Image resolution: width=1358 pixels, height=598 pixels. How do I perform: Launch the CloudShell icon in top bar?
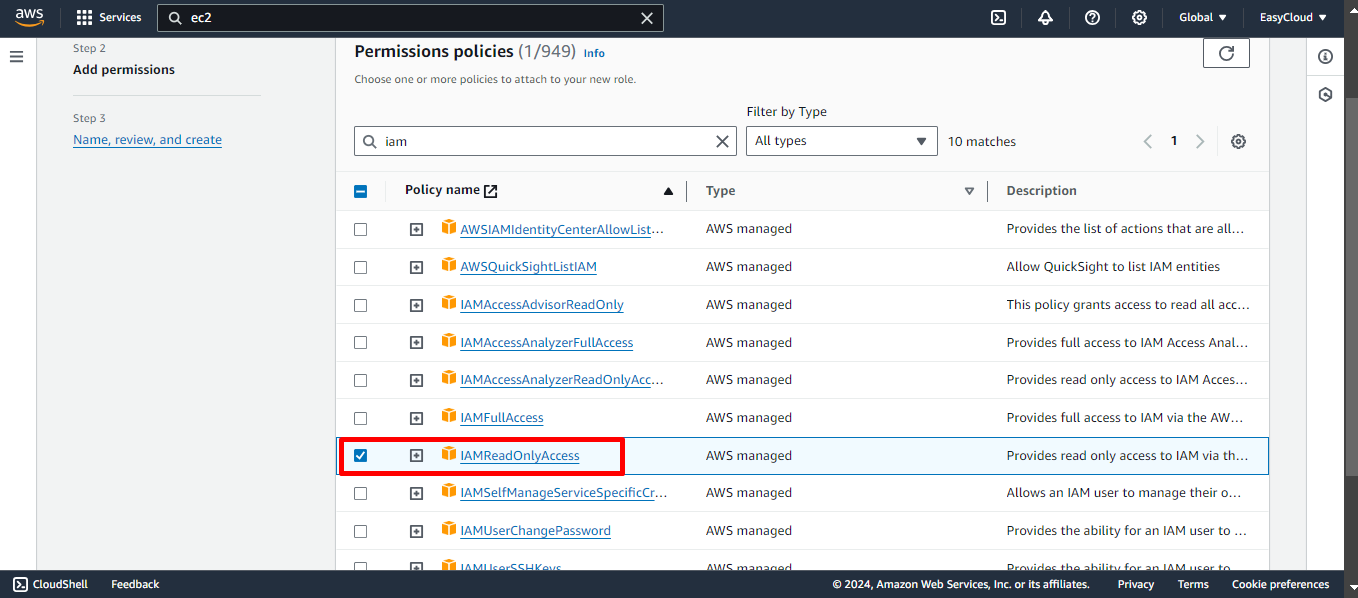(x=998, y=17)
